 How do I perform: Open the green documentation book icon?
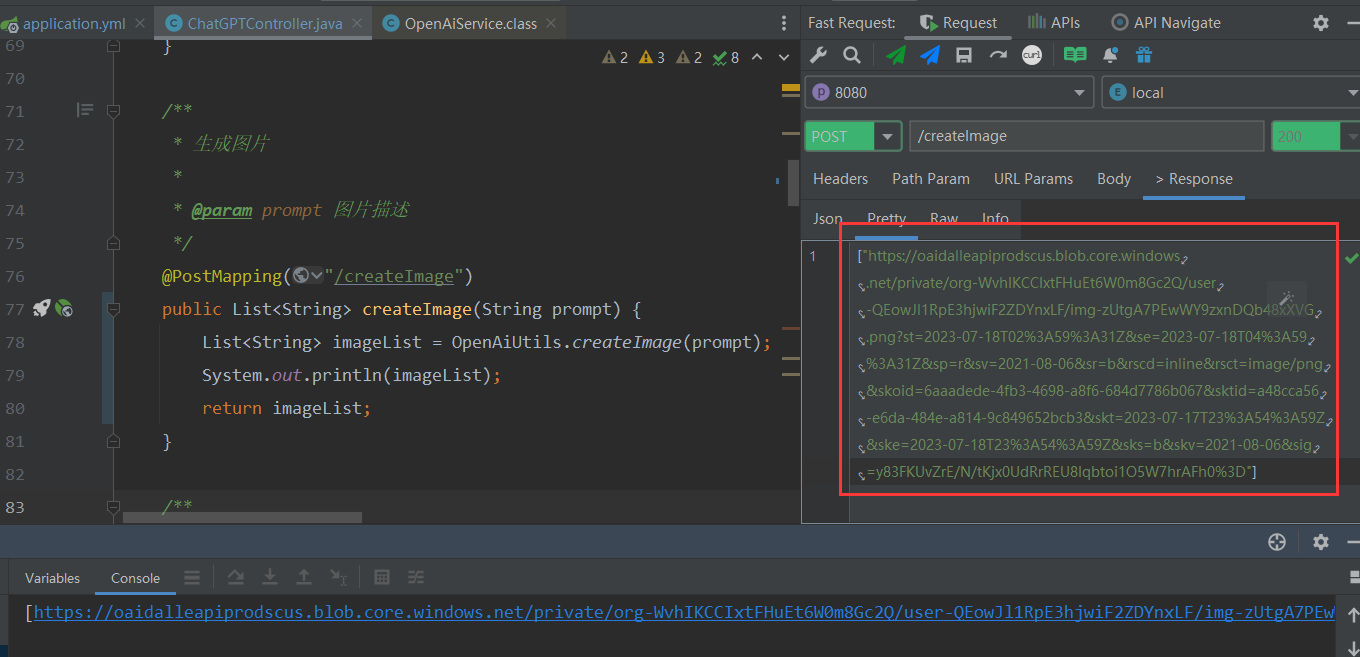point(1075,56)
